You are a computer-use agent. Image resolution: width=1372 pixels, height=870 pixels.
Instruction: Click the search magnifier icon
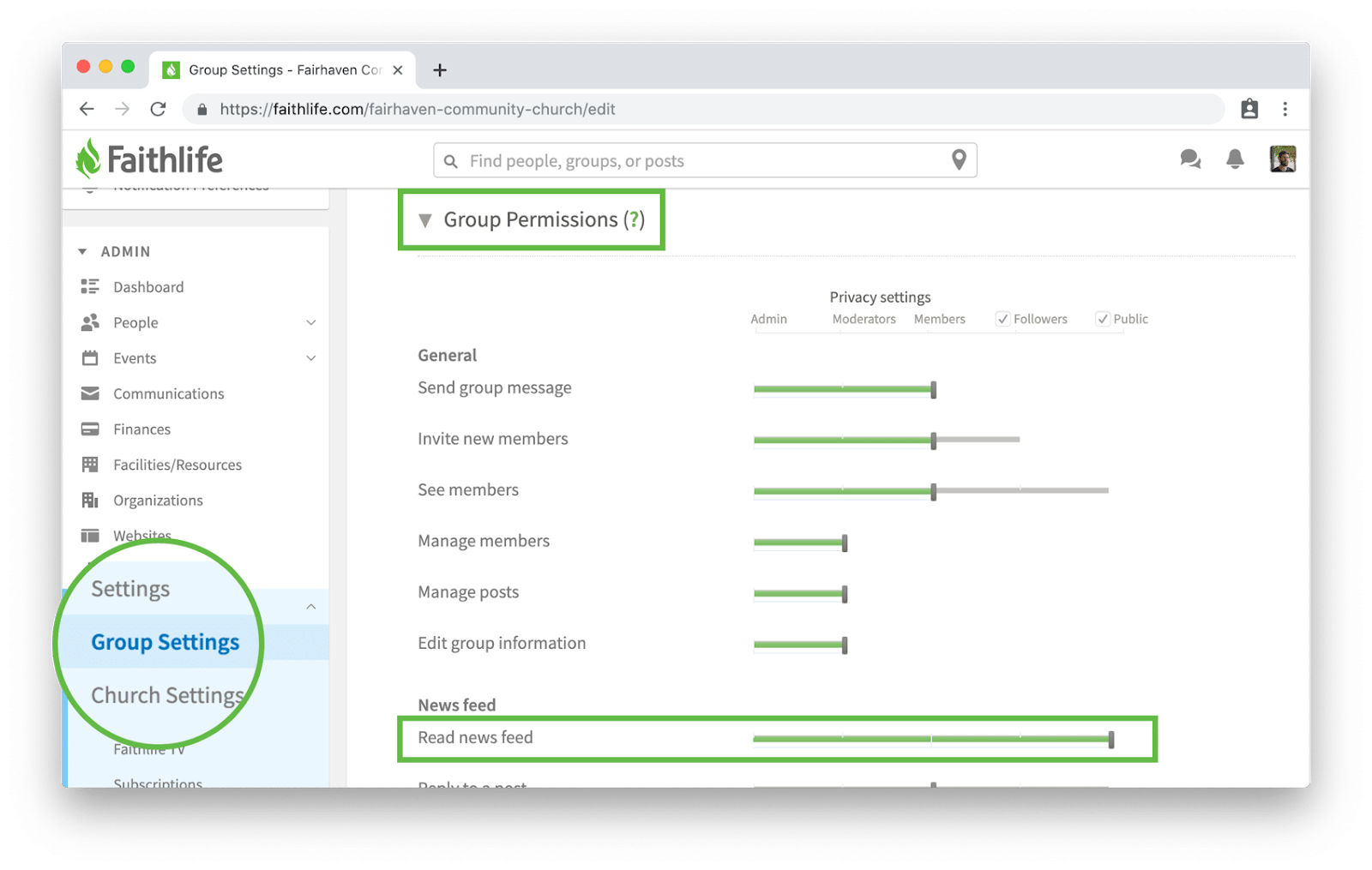coord(451,161)
